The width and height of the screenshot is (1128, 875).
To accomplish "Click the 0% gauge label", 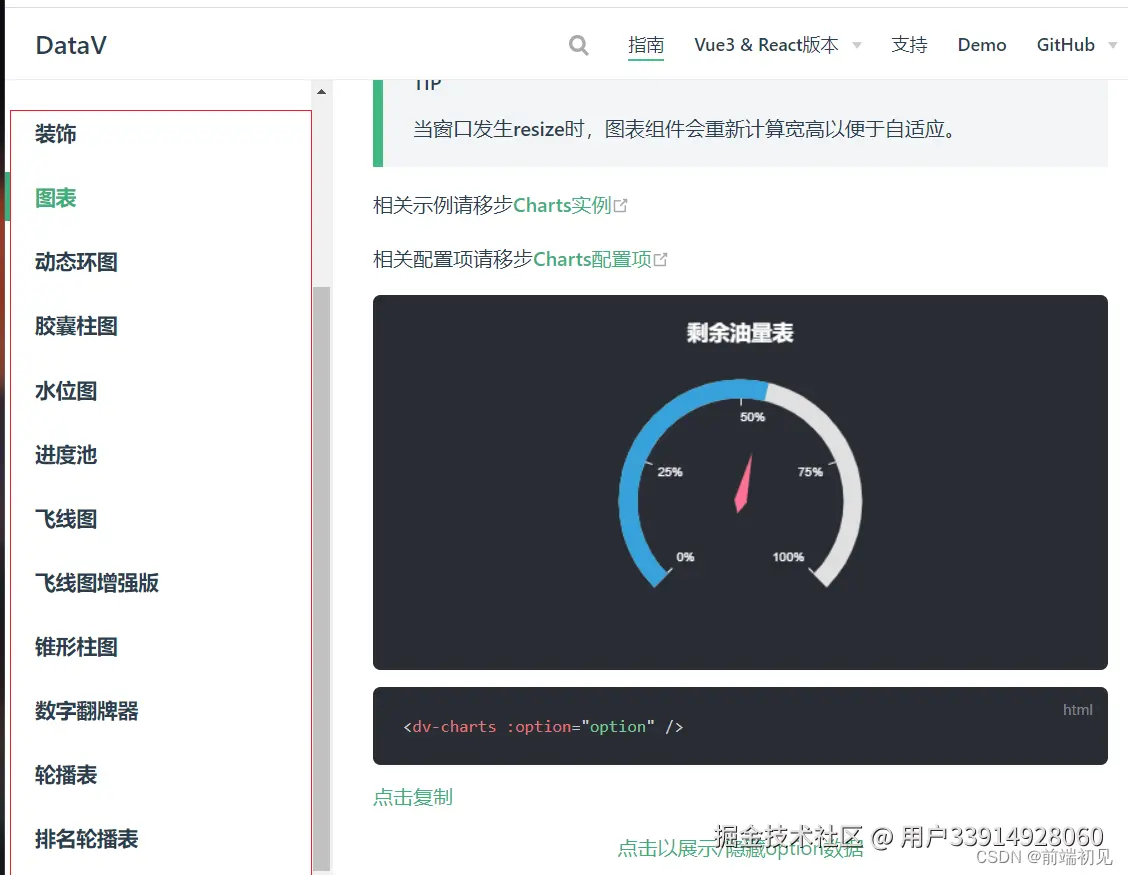I will click(x=685, y=557).
